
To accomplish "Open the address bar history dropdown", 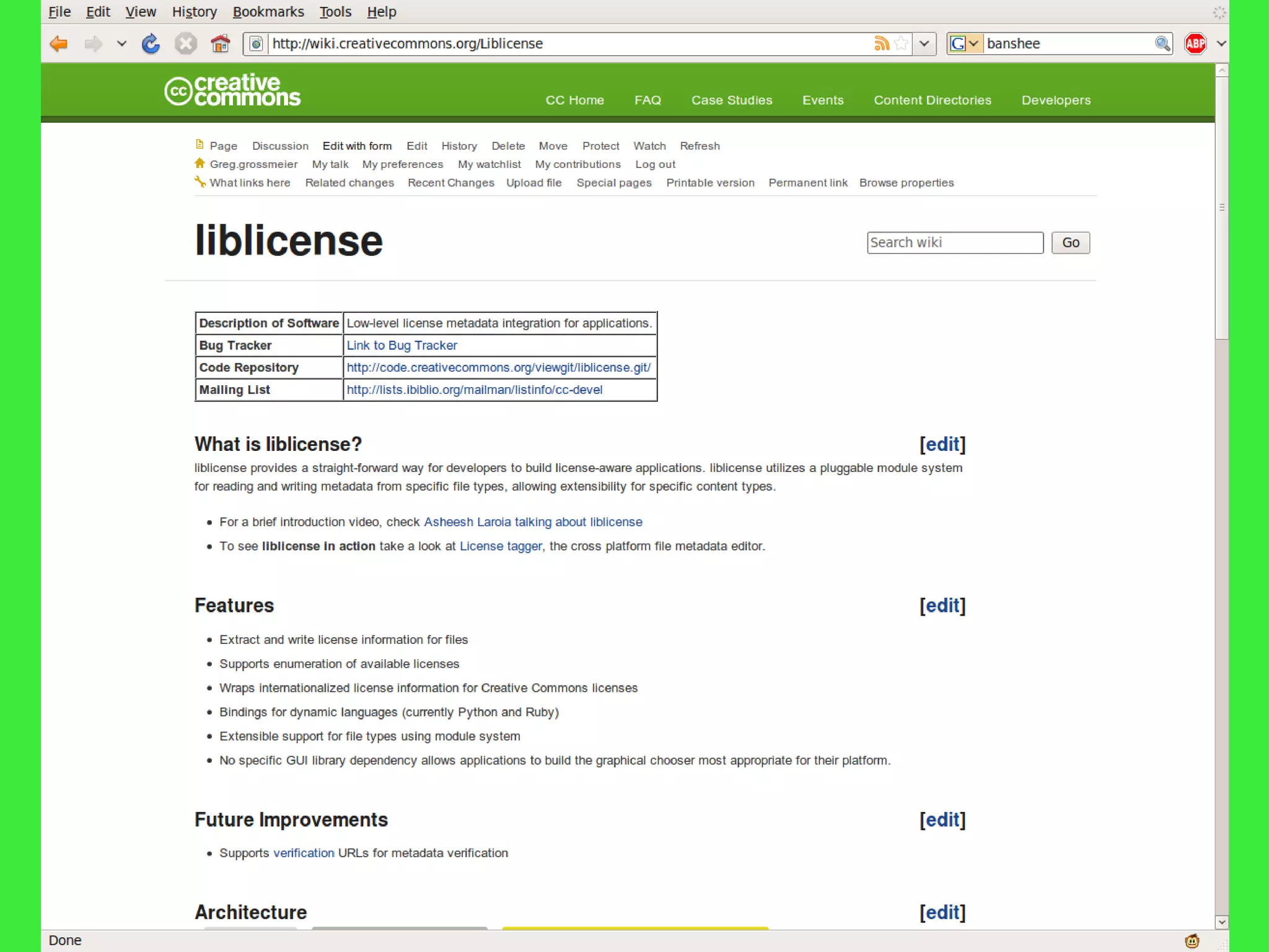I will (924, 43).
